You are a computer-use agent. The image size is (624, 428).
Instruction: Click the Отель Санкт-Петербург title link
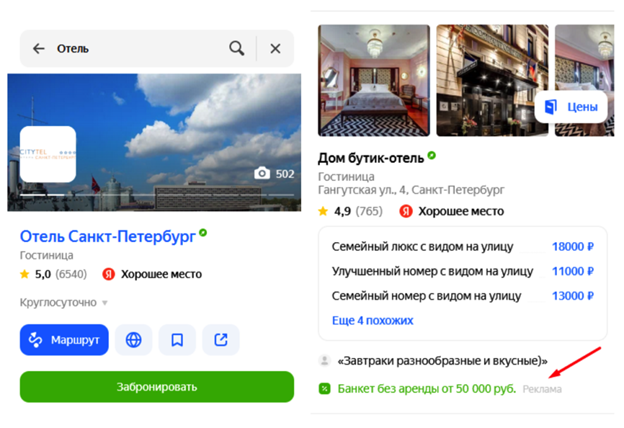107,235
